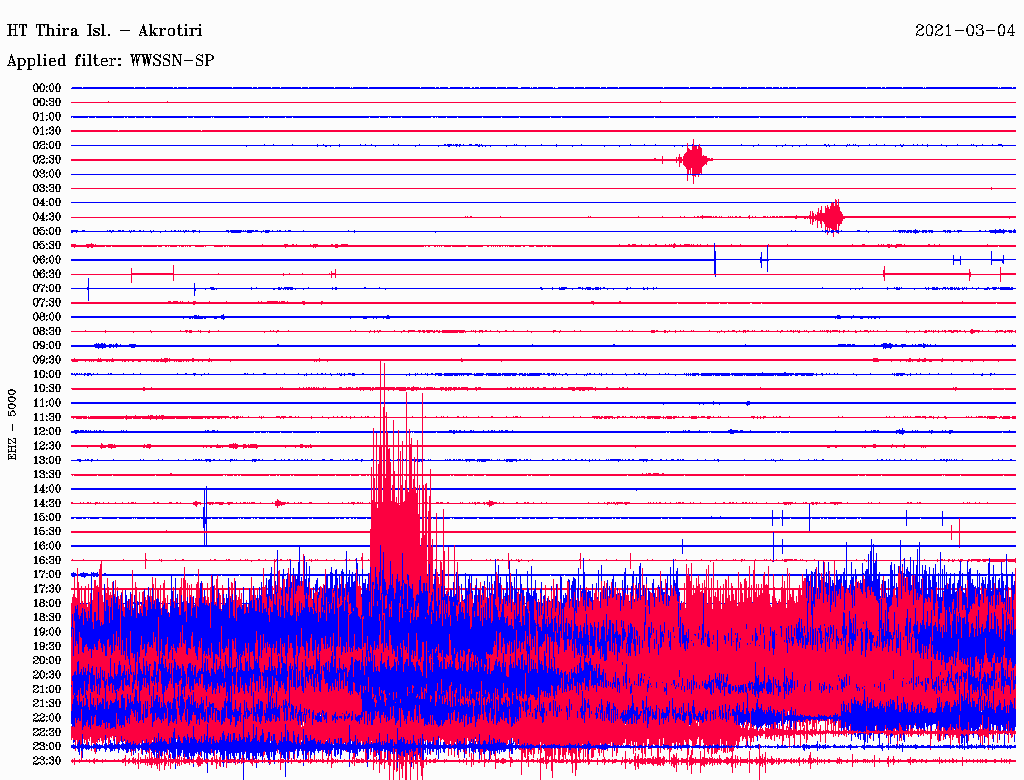Click the 19:30 time label
The image size is (1024, 780).
coord(47,647)
